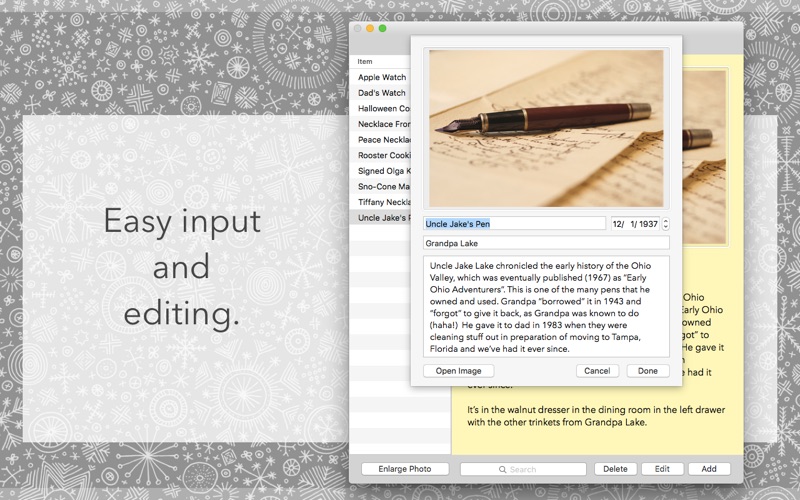Image resolution: width=800 pixels, height=500 pixels.
Task: Click the Done button in the edit dialog
Action: [647, 371]
